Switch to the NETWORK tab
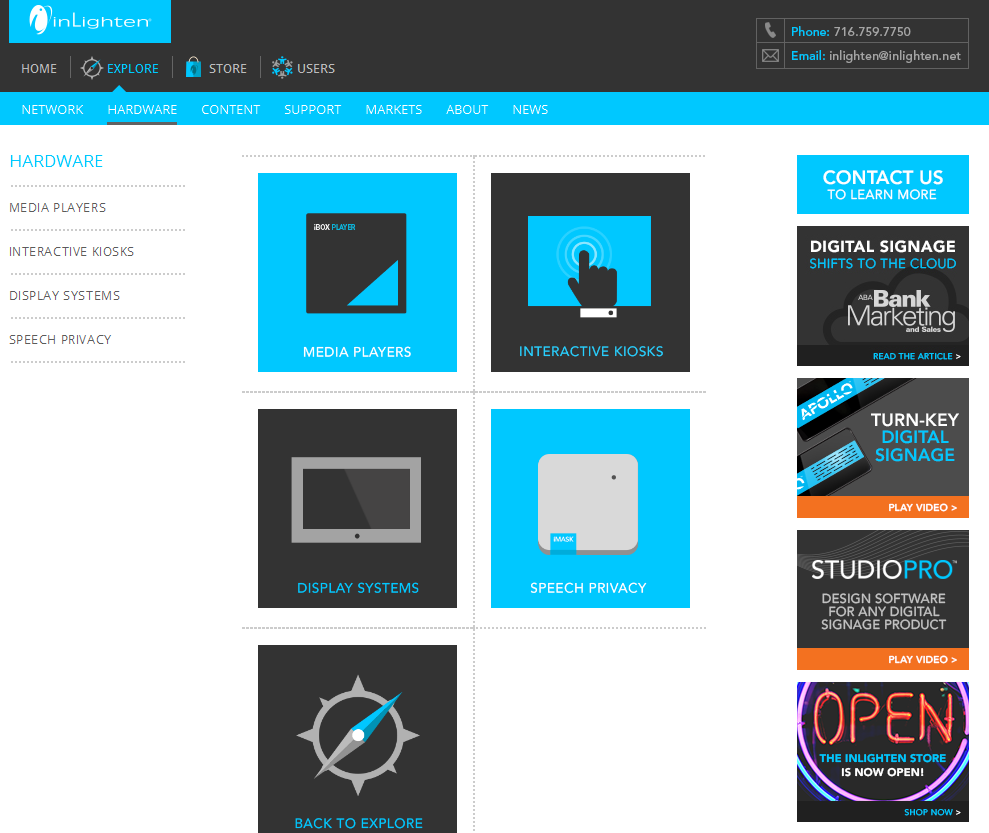This screenshot has width=989, height=833. pos(52,110)
